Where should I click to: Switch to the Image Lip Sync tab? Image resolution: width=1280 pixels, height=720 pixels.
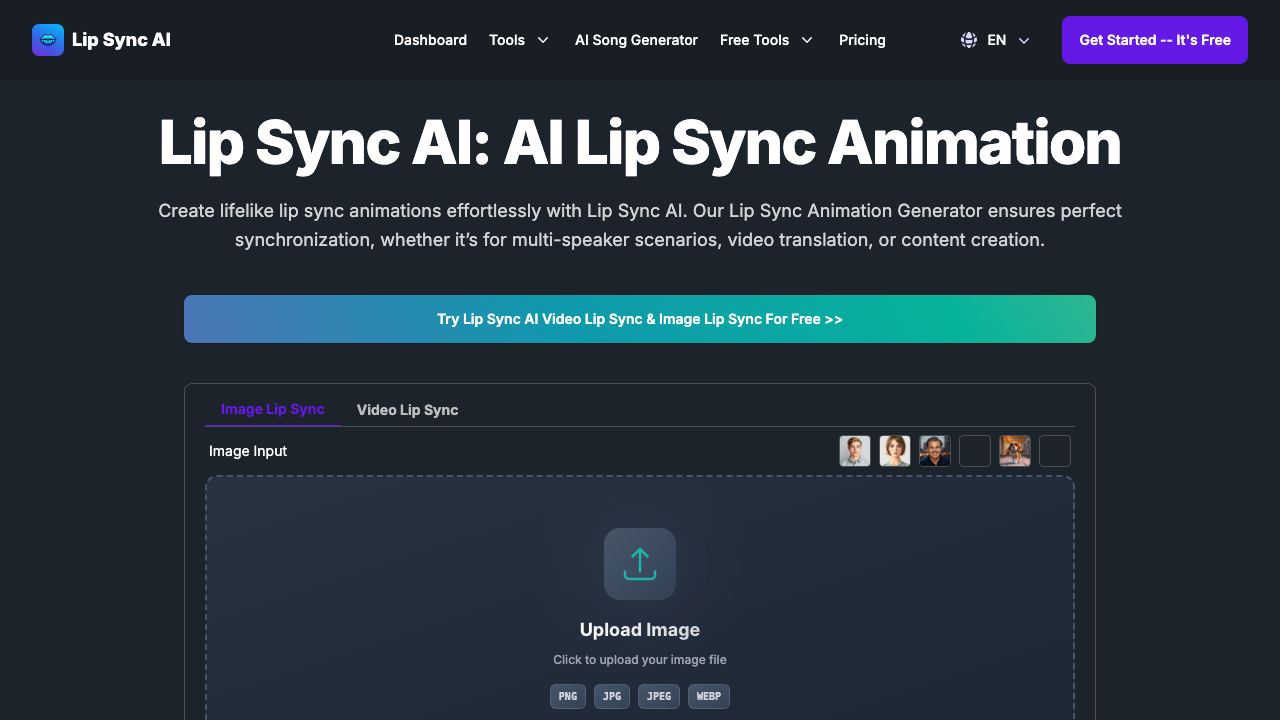tap(273, 409)
